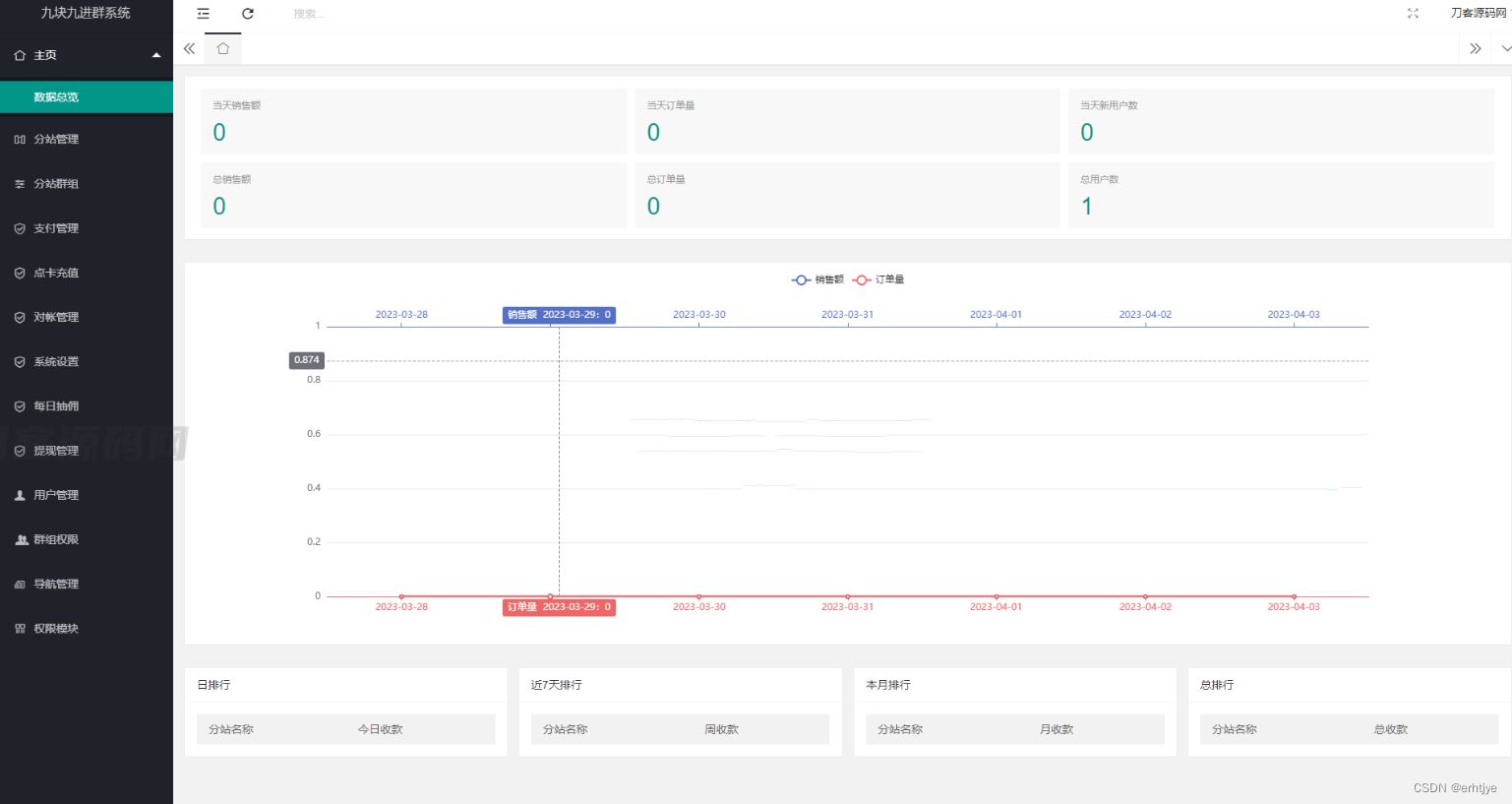1512x804 pixels.
Task: Click the 权限模块 permissions icon
Action: tap(19, 628)
